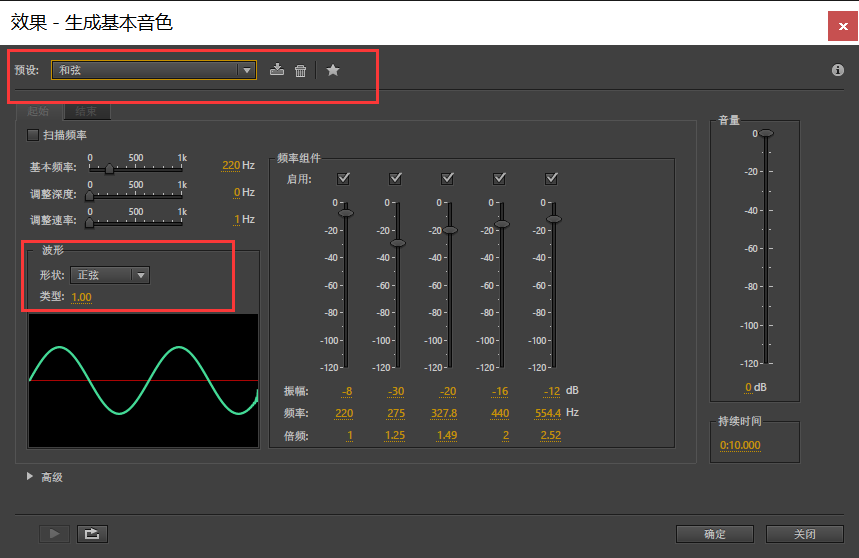Open the 预设 dropdown showing 和弦
The height and width of the screenshot is (558, 859).
(154, 70)
